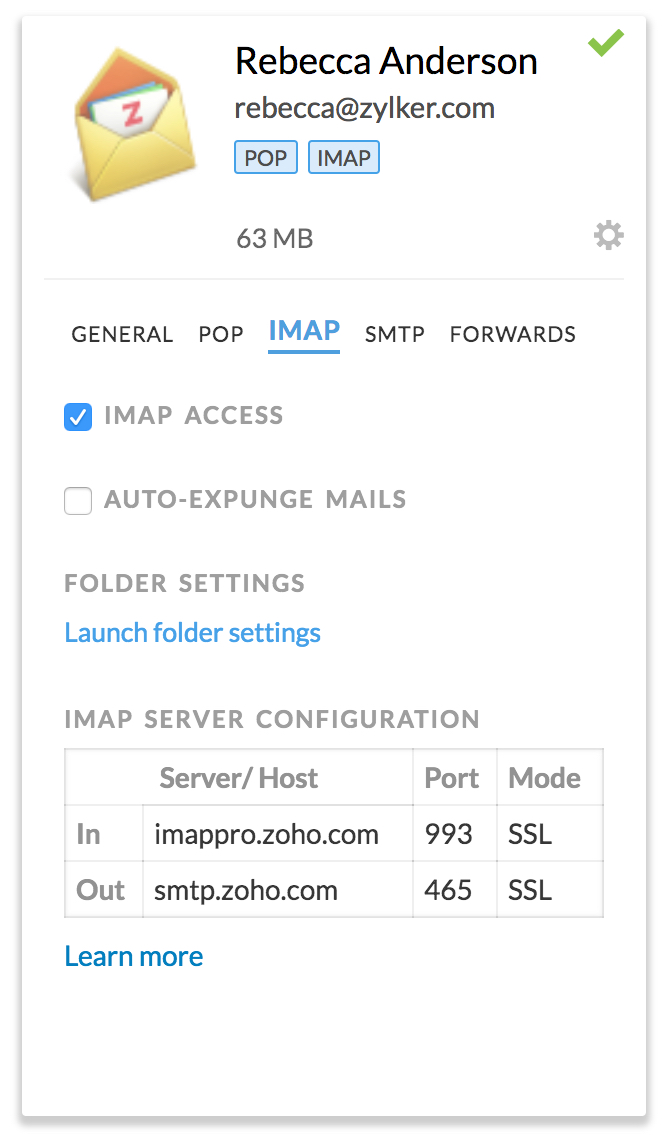Click the smtp.zoho.com server cell
This screenshot has height=1144, width=666.
tap(246, 890)
